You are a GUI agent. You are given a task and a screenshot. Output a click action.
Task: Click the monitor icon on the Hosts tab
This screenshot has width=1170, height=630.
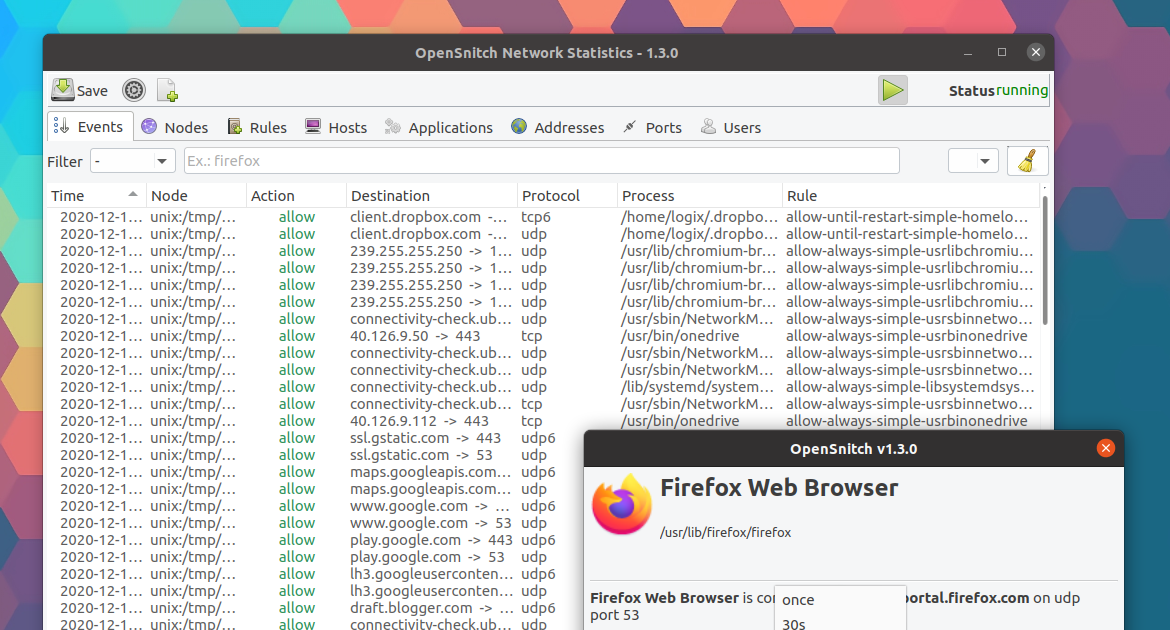pyautogui.click(x=312, y=127)
